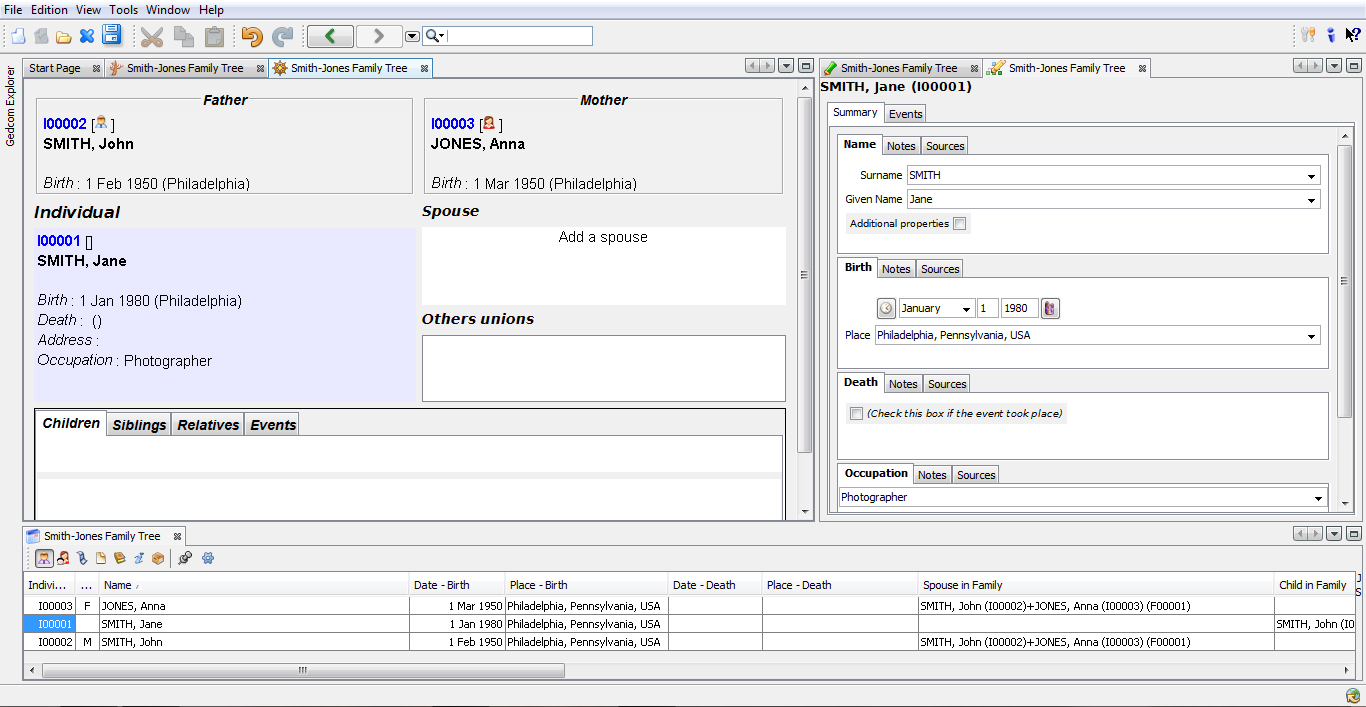The width and height of the screenshot is (1366, 707).
Task: Click the Undo icon in the main toolbar
Action: click(251, 35)
